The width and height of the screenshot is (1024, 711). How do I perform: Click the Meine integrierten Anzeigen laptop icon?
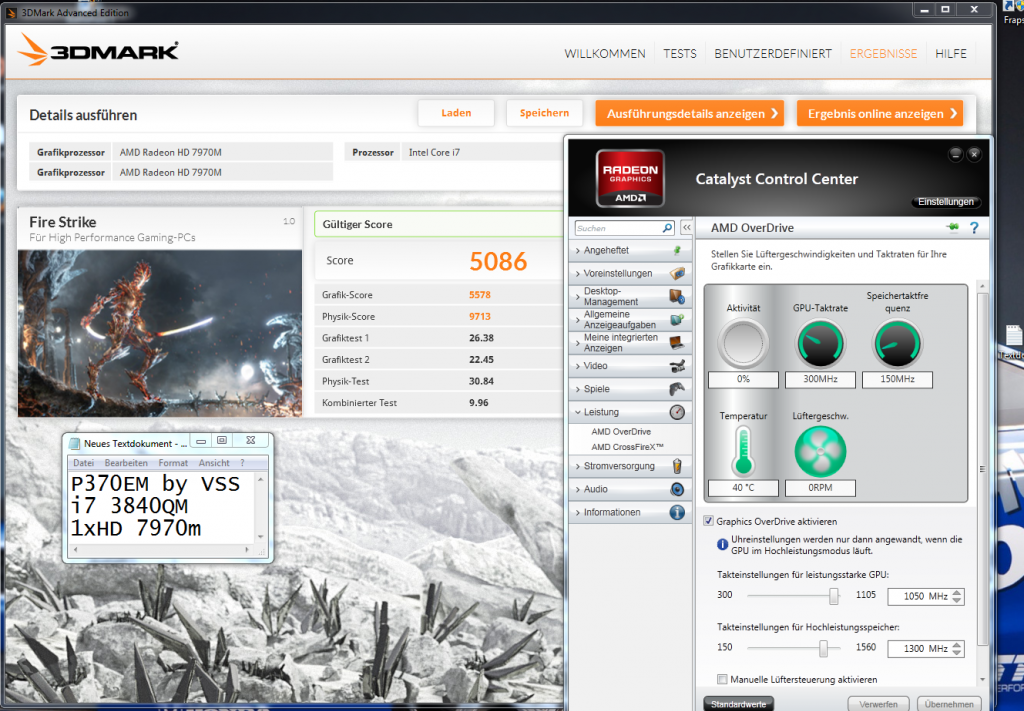[677, 342]
